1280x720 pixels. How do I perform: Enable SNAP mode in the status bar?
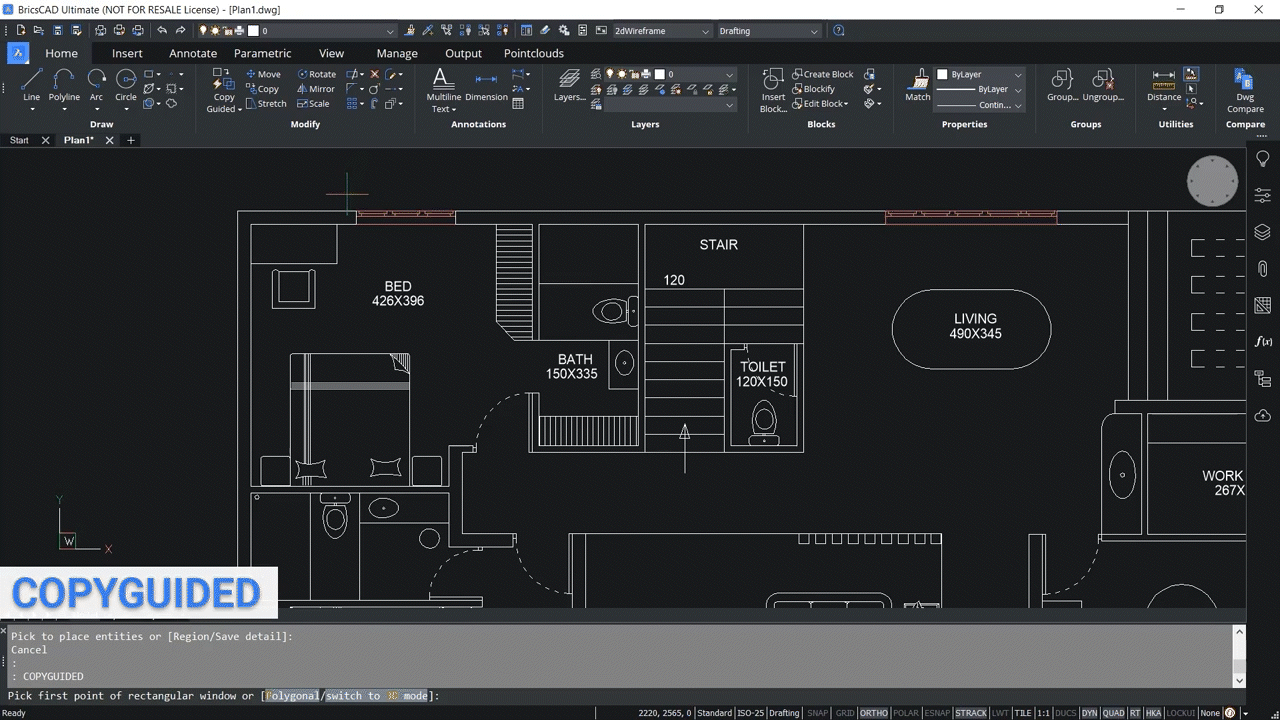click(817, 713)
